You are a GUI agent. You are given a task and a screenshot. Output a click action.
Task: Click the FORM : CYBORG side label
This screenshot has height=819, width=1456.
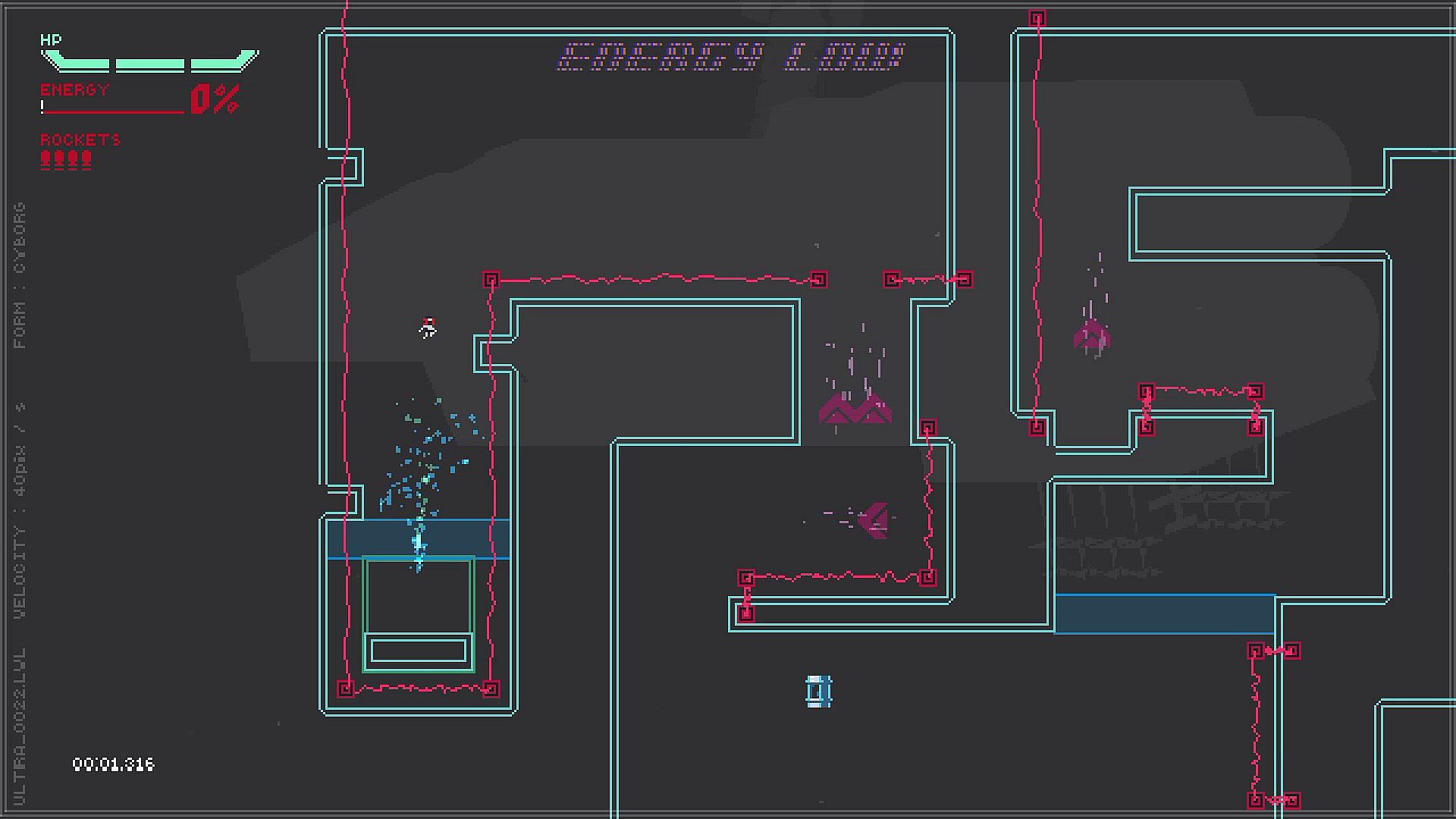pos(20,275)
